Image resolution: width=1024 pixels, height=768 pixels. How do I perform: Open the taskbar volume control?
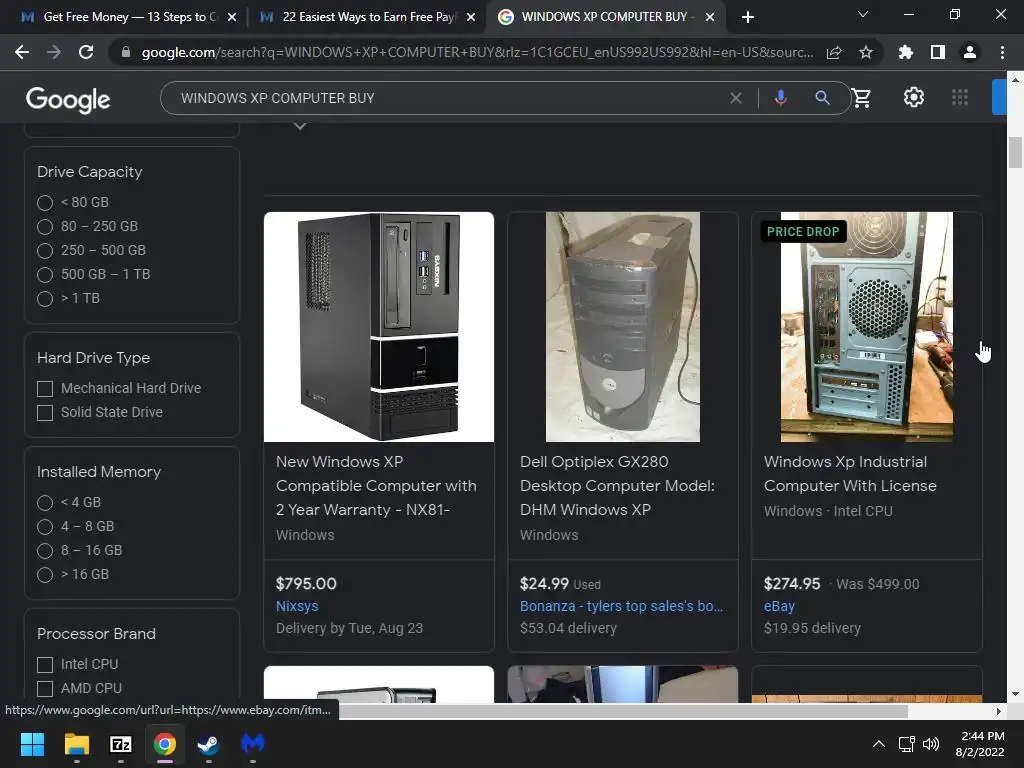(x=931, y=744)
